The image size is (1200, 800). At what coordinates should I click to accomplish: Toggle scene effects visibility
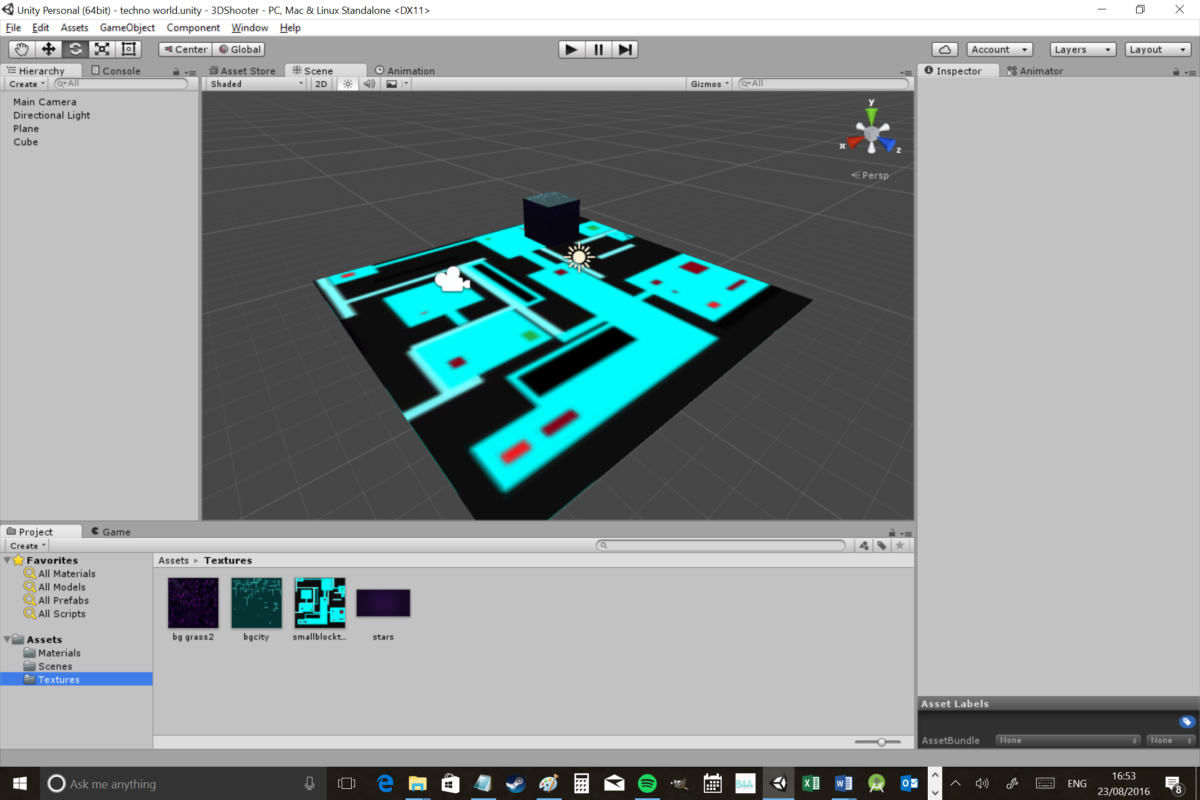[388, 83]
